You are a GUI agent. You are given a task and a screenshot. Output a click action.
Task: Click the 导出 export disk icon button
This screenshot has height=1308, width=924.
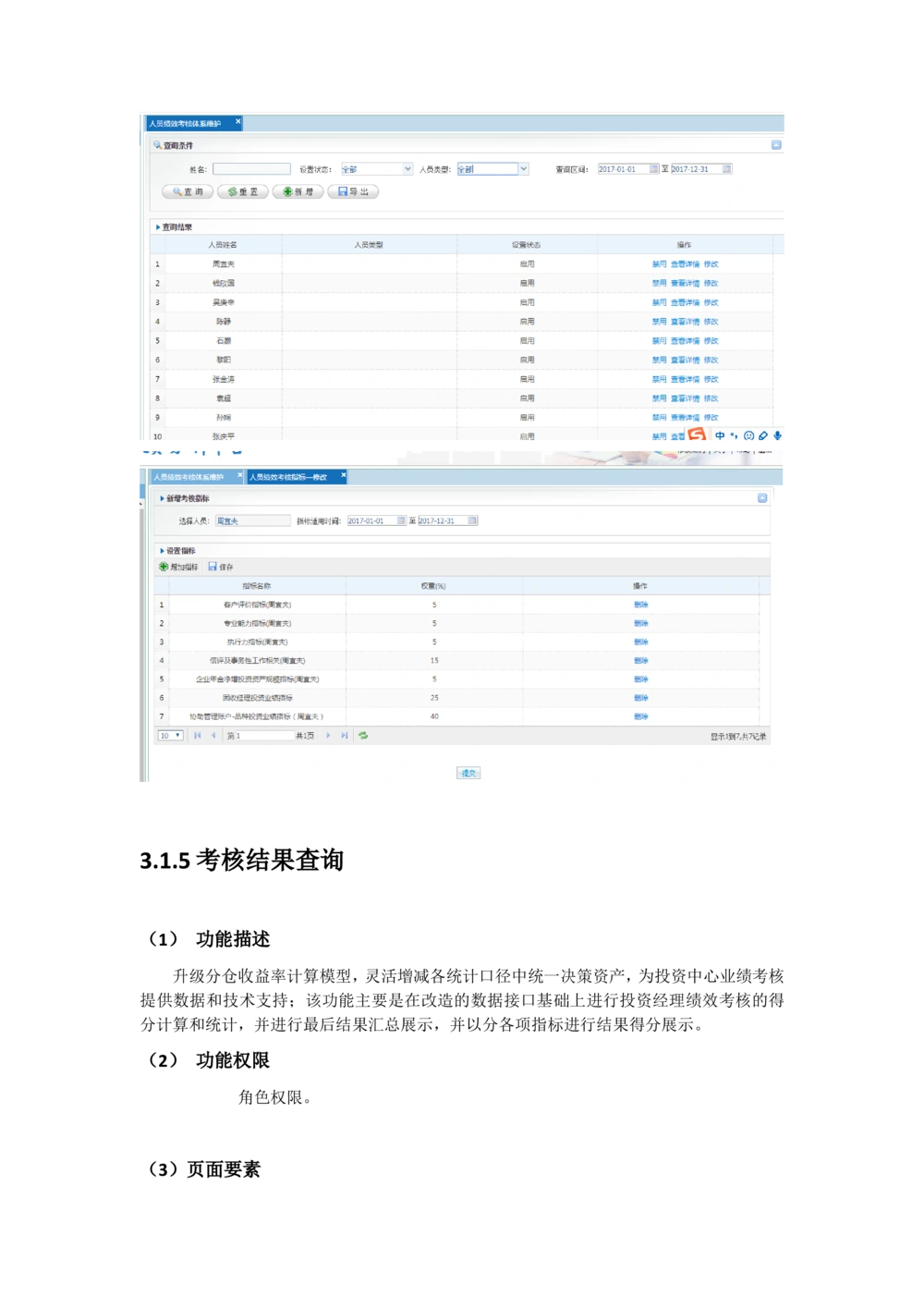tap(343, 192)
